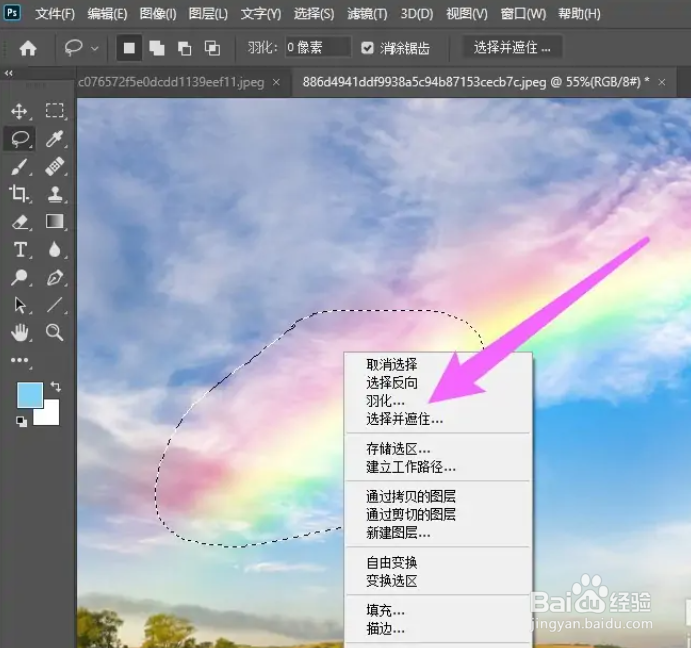Close the c076572f5e0dcdd1139eef11.jpeg tab
Viewport: 691px width, 648px height.
276,82
